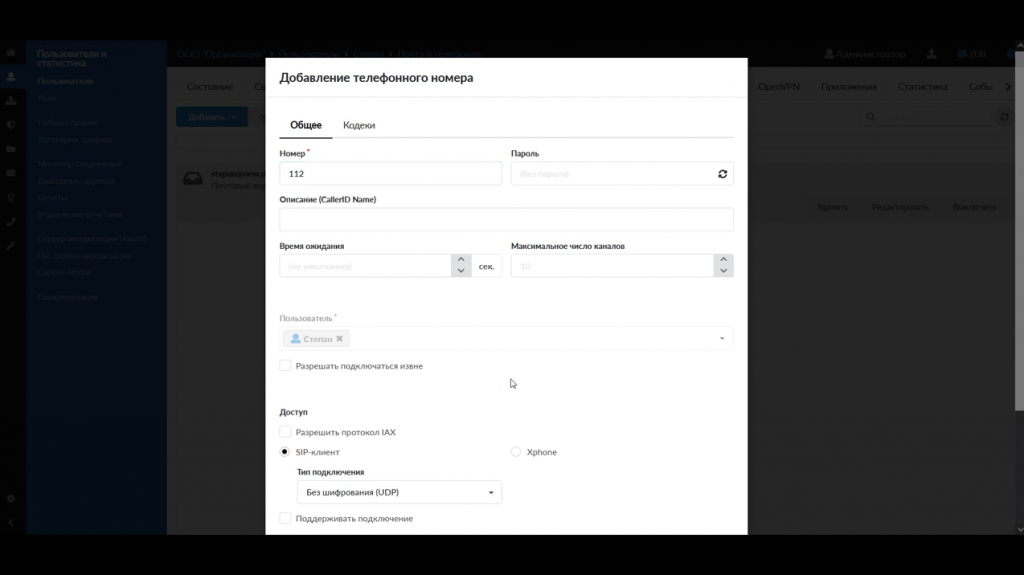The width and height of the screenshot is (1024, 575).
Task: Click the scrollbar down arrow at bottom
Action: [x=1019, y=529]
